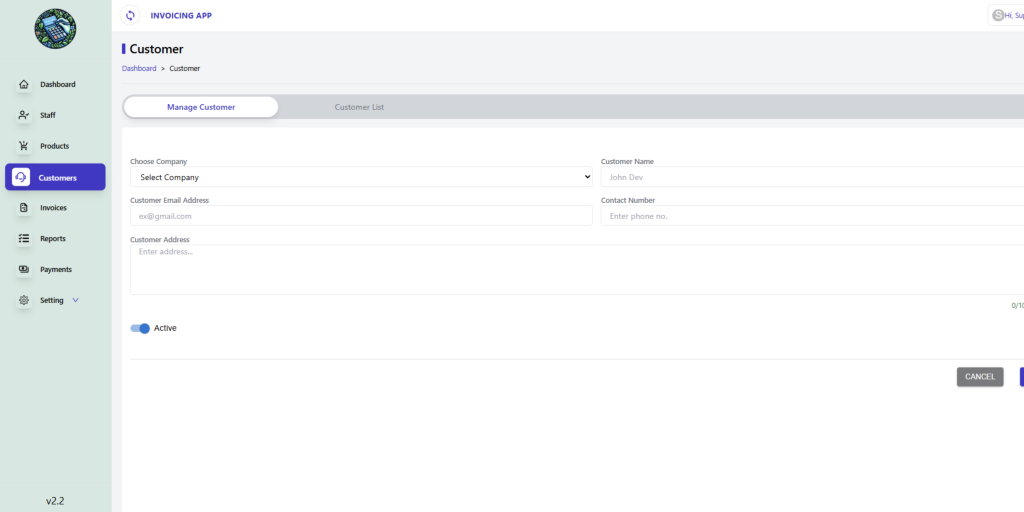Viewport: 1024px width, 512px height.
Task: Click into the Customer Name field
Action: point(810,177)
